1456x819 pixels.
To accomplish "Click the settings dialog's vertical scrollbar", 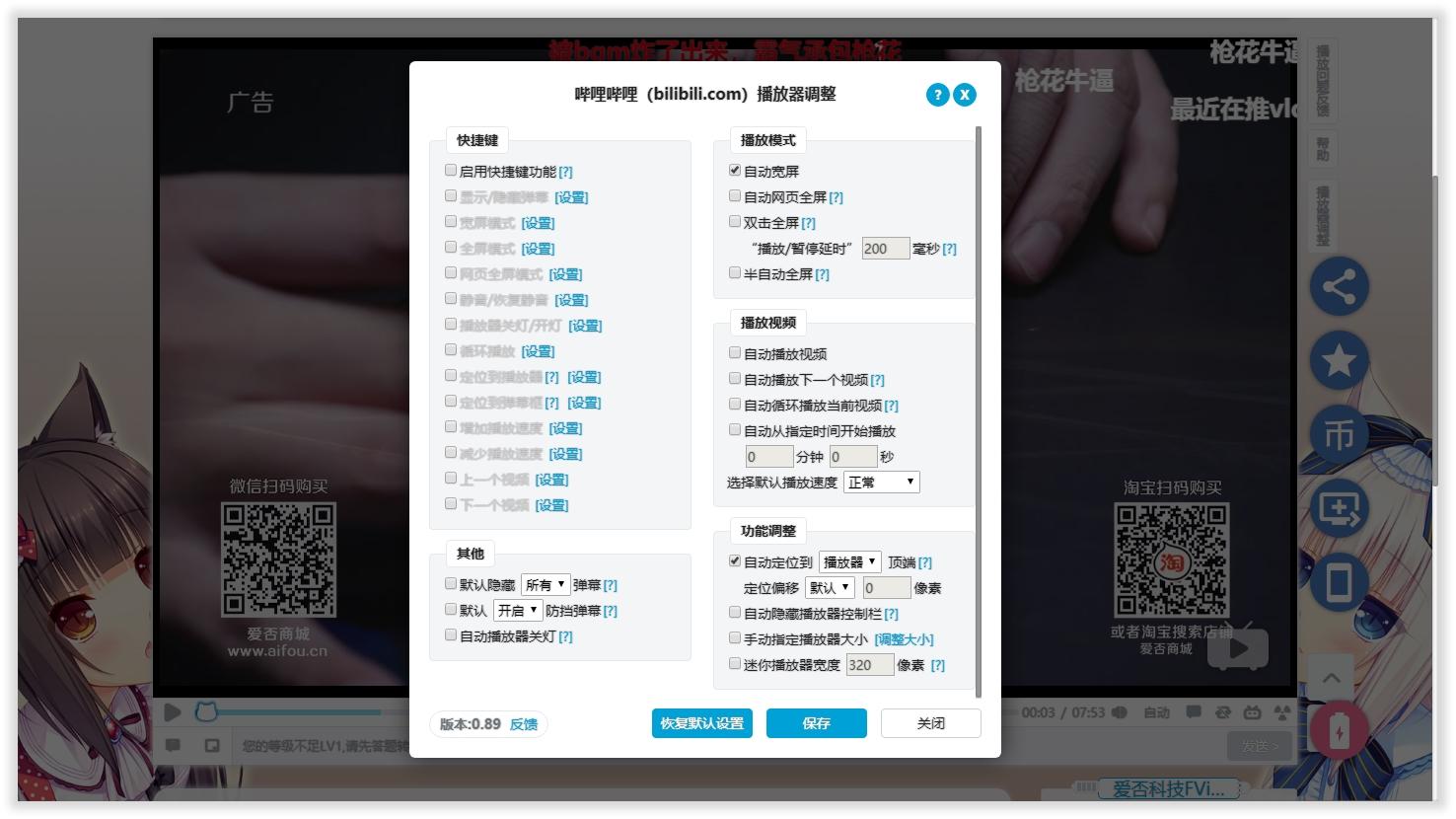I will point(978,410).
